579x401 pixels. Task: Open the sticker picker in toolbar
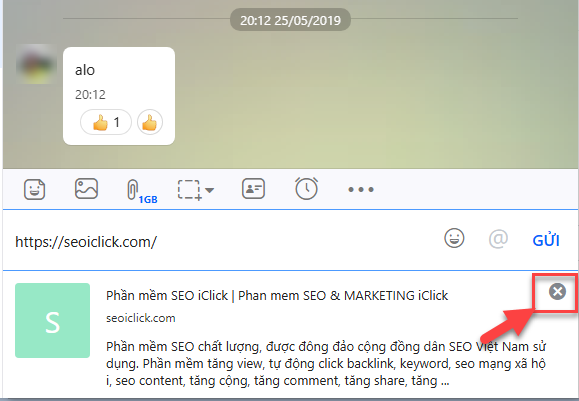[34, 189]
